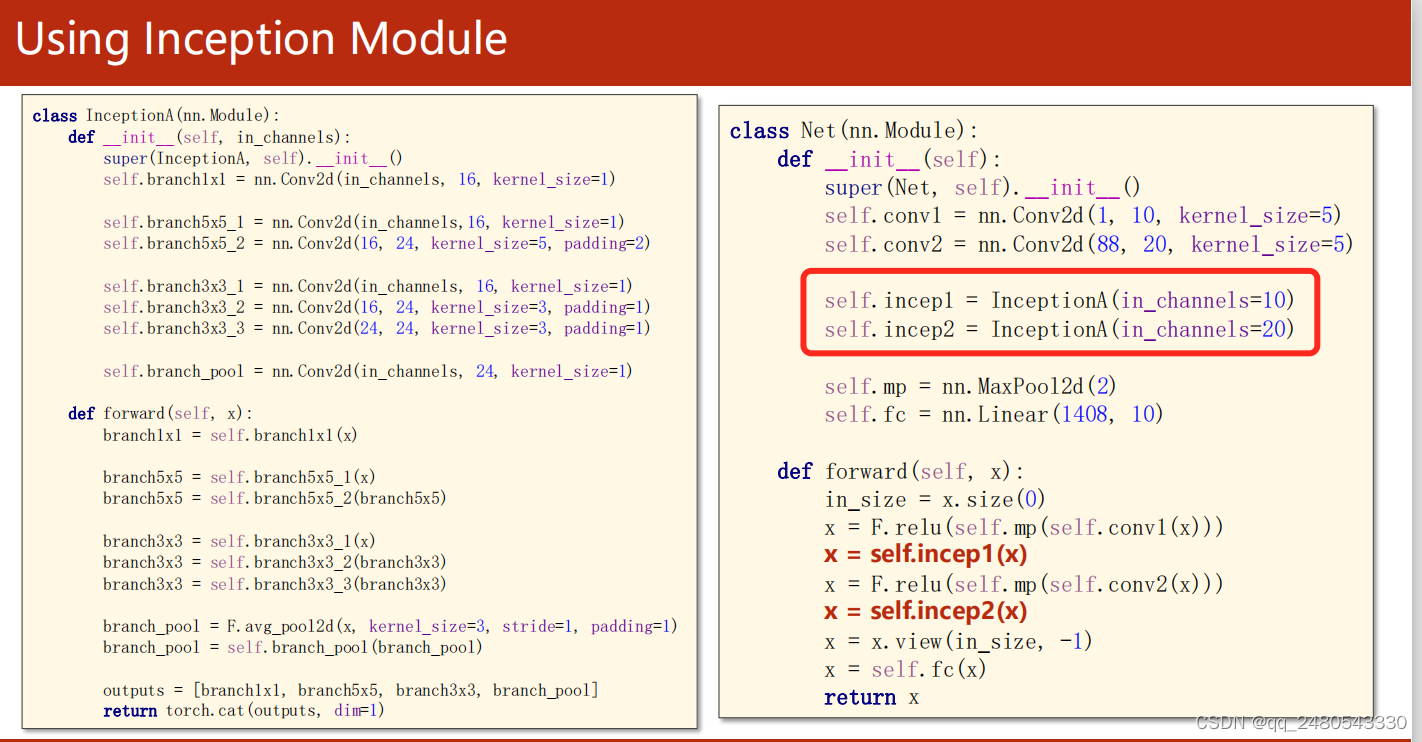Viewport: 1422px width, 742px height.
Task: Click 'x = F.relu(self.mp(self.conv1(x)))' line
Action: point(1024,527)
